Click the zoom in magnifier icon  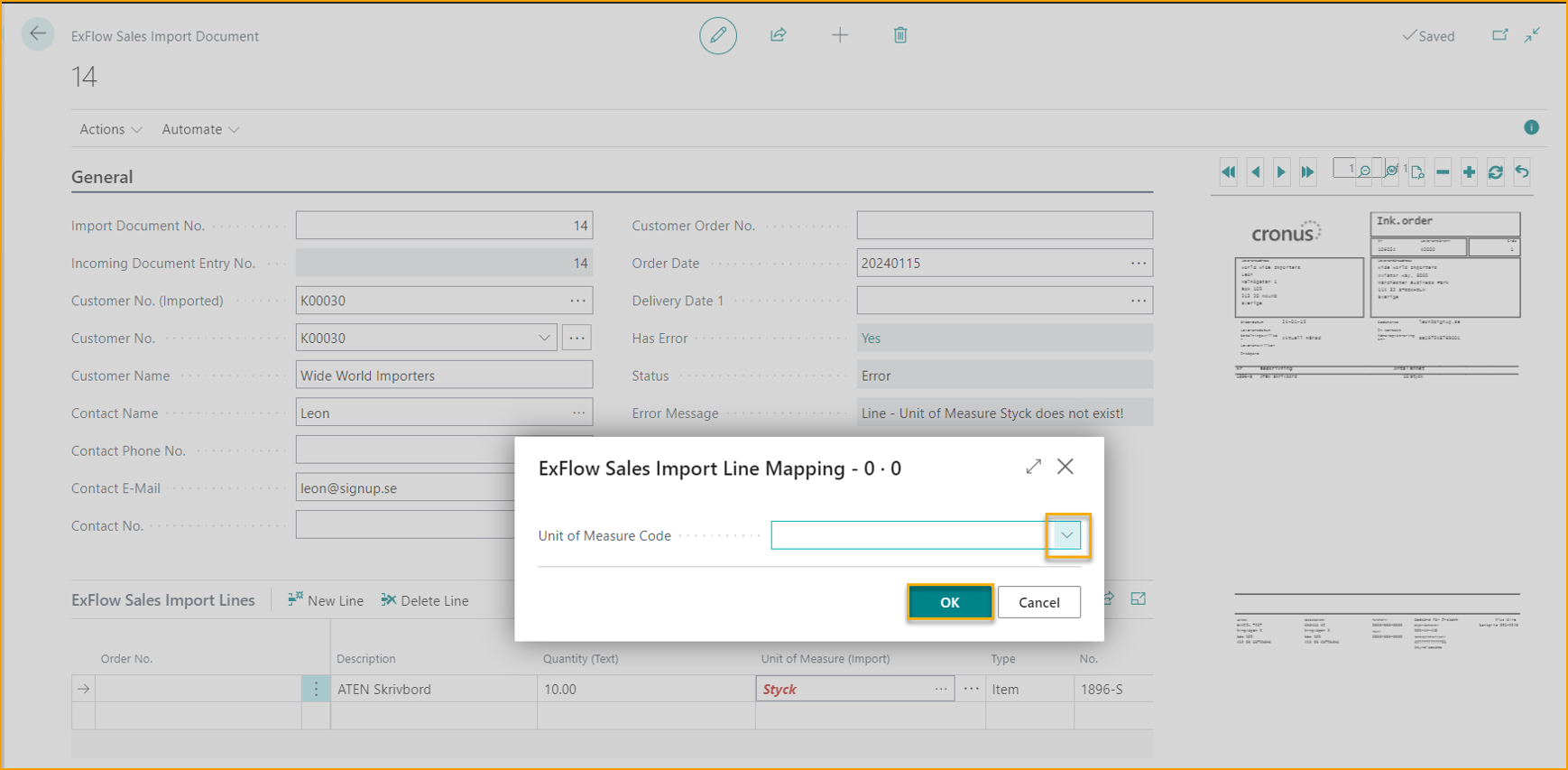tap(1392, 171)
